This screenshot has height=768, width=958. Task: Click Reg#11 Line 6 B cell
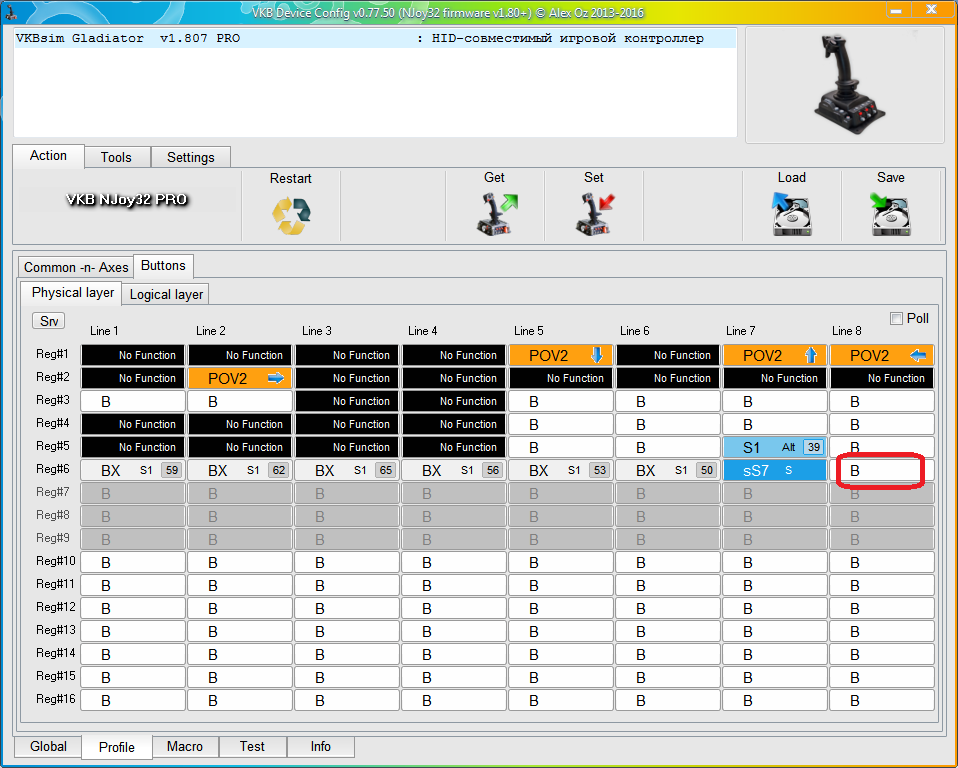click(x=667, y=585)
